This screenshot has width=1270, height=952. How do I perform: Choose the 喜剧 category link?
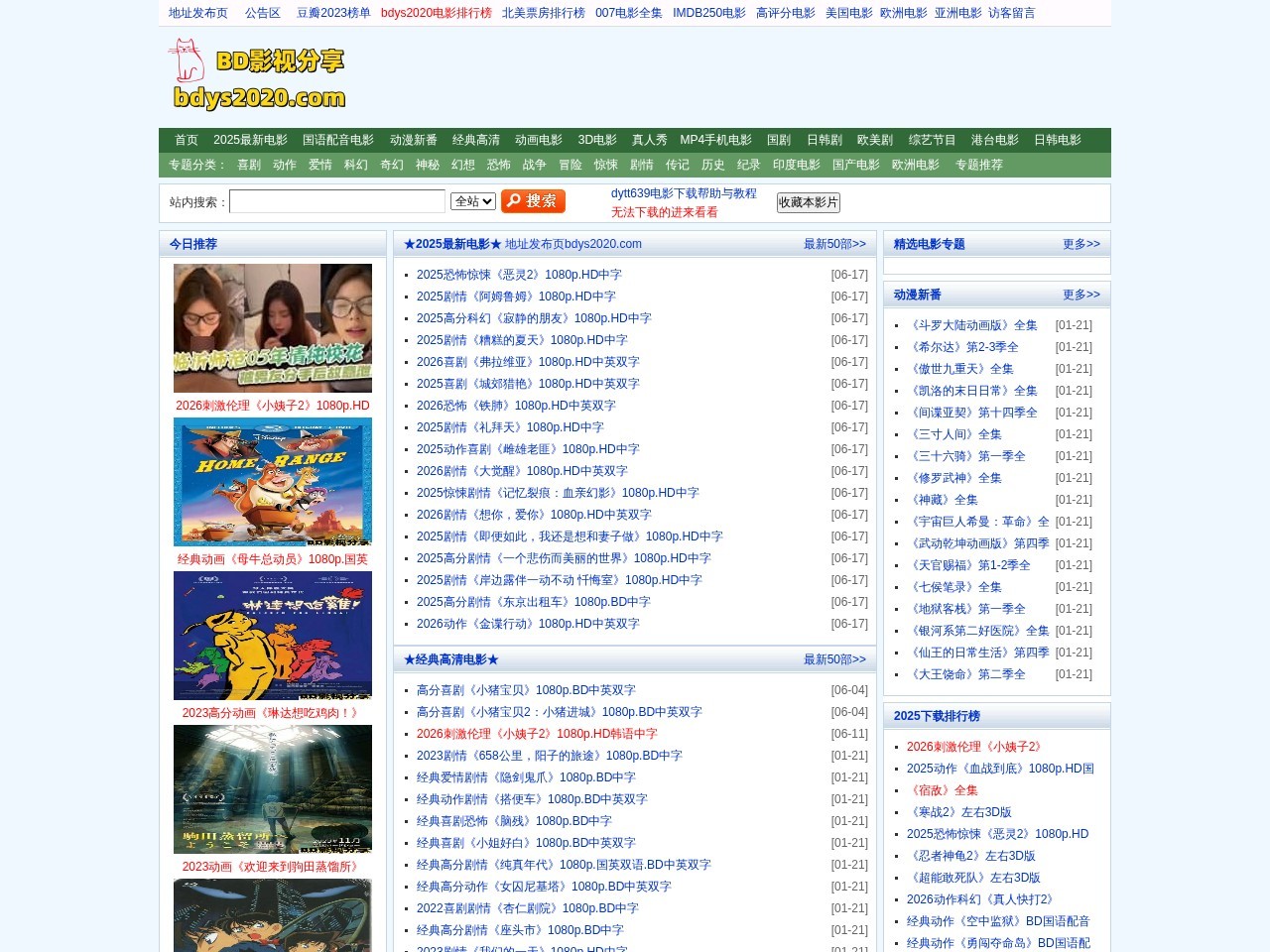[x=249, y=165]
